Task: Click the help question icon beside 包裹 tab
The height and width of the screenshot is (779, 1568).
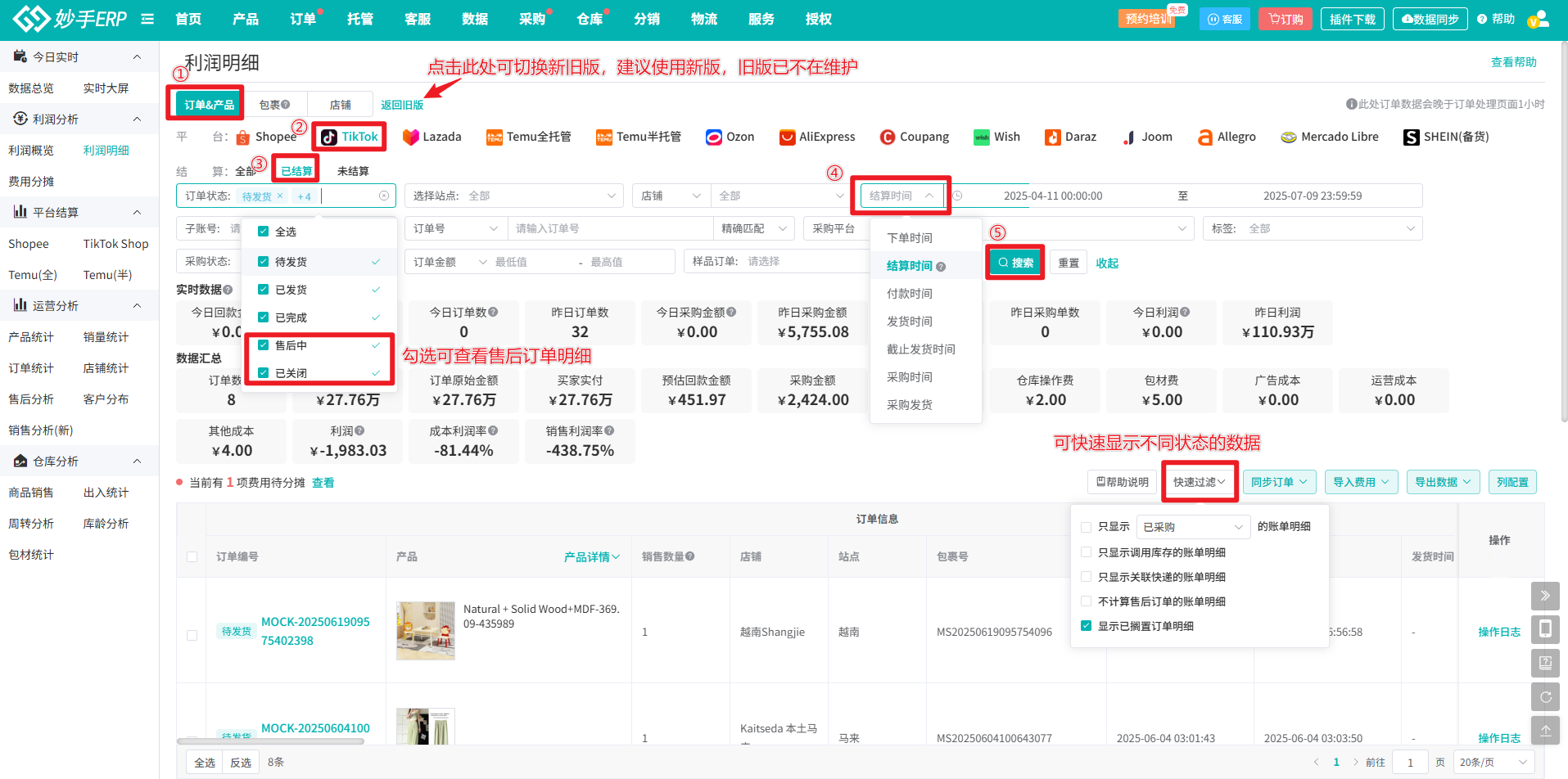Action: click(286, 105)
